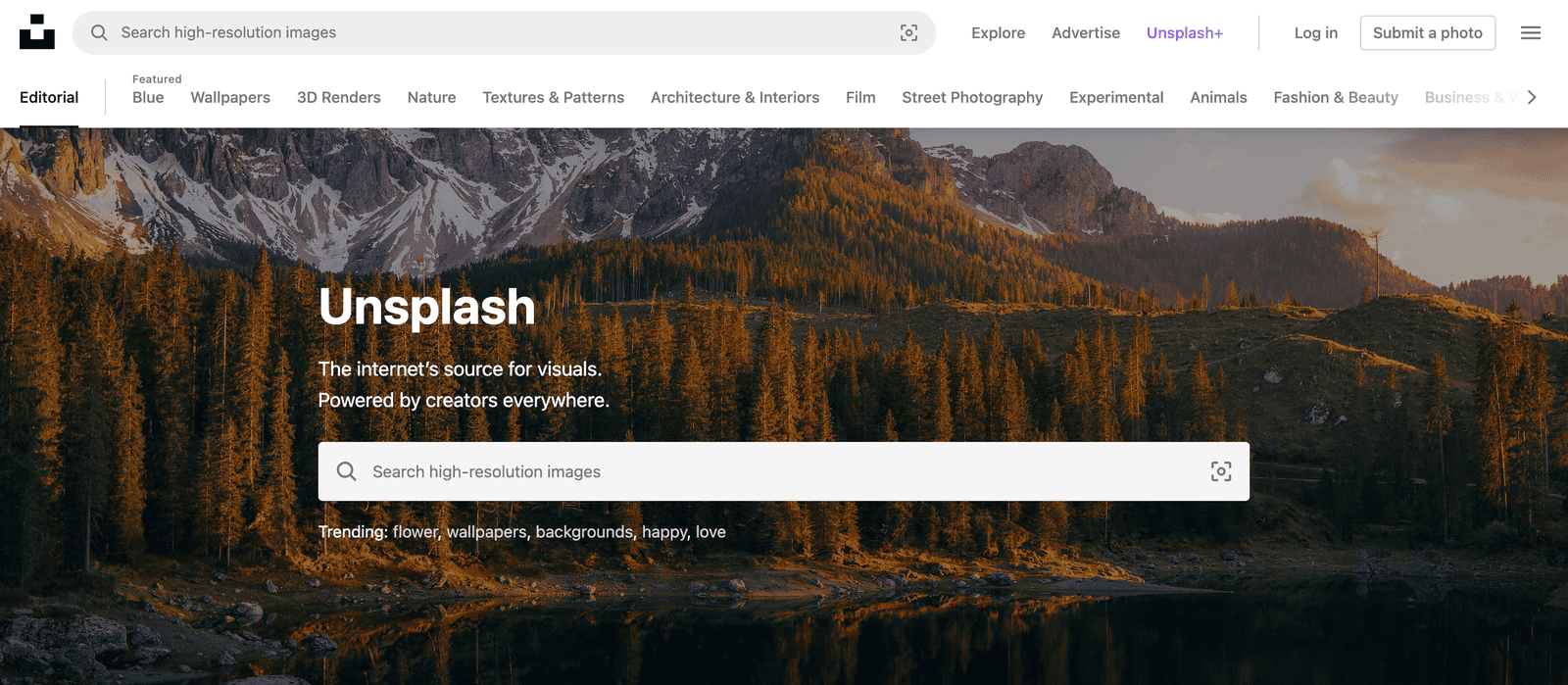
Task: Open the Unsplash+ link
Action: pyautogui.click(x=1185, y=32)
